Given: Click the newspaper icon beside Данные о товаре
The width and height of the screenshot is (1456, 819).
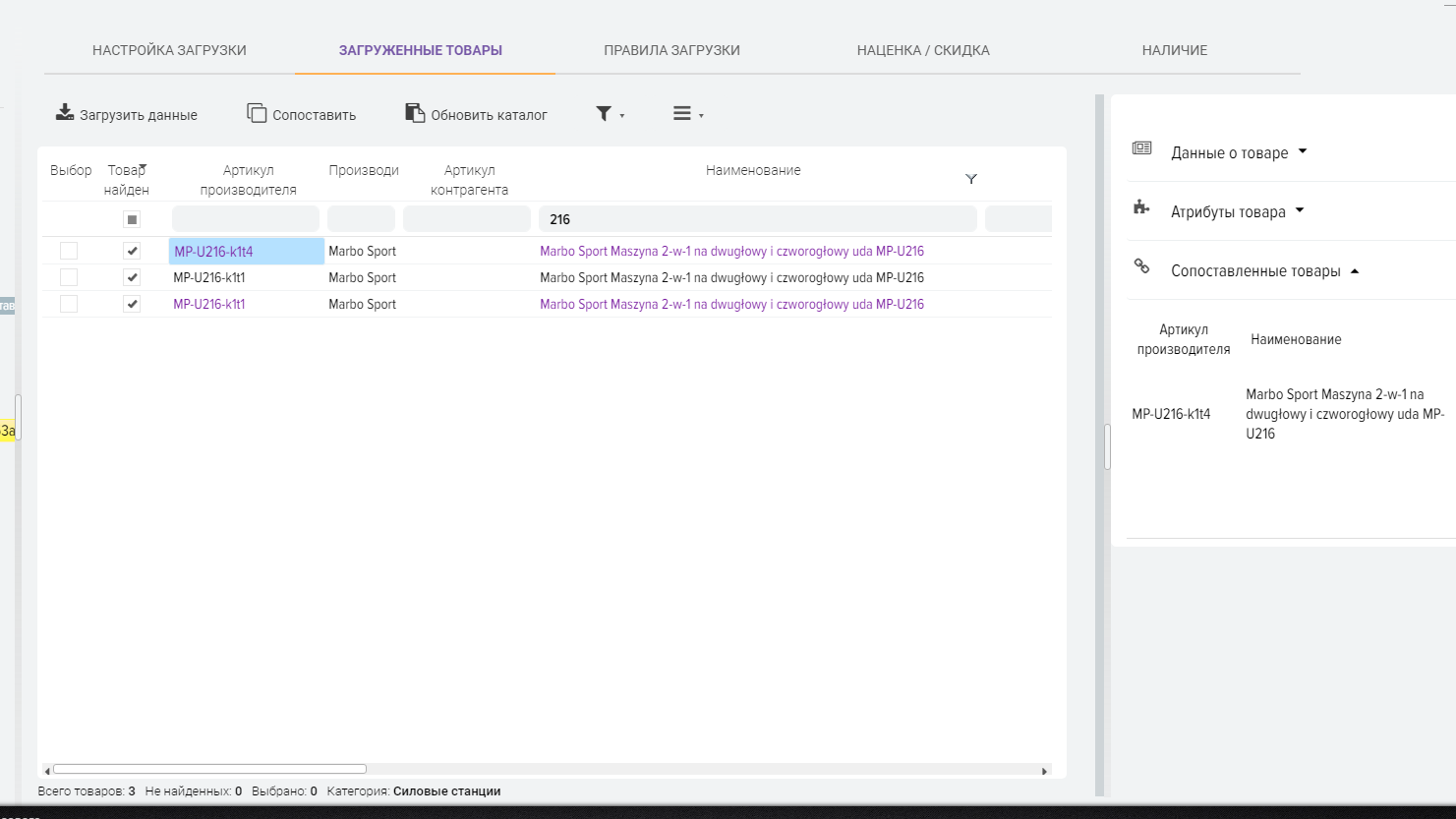Looking at the screenshot, I should tap(1141, 148).
